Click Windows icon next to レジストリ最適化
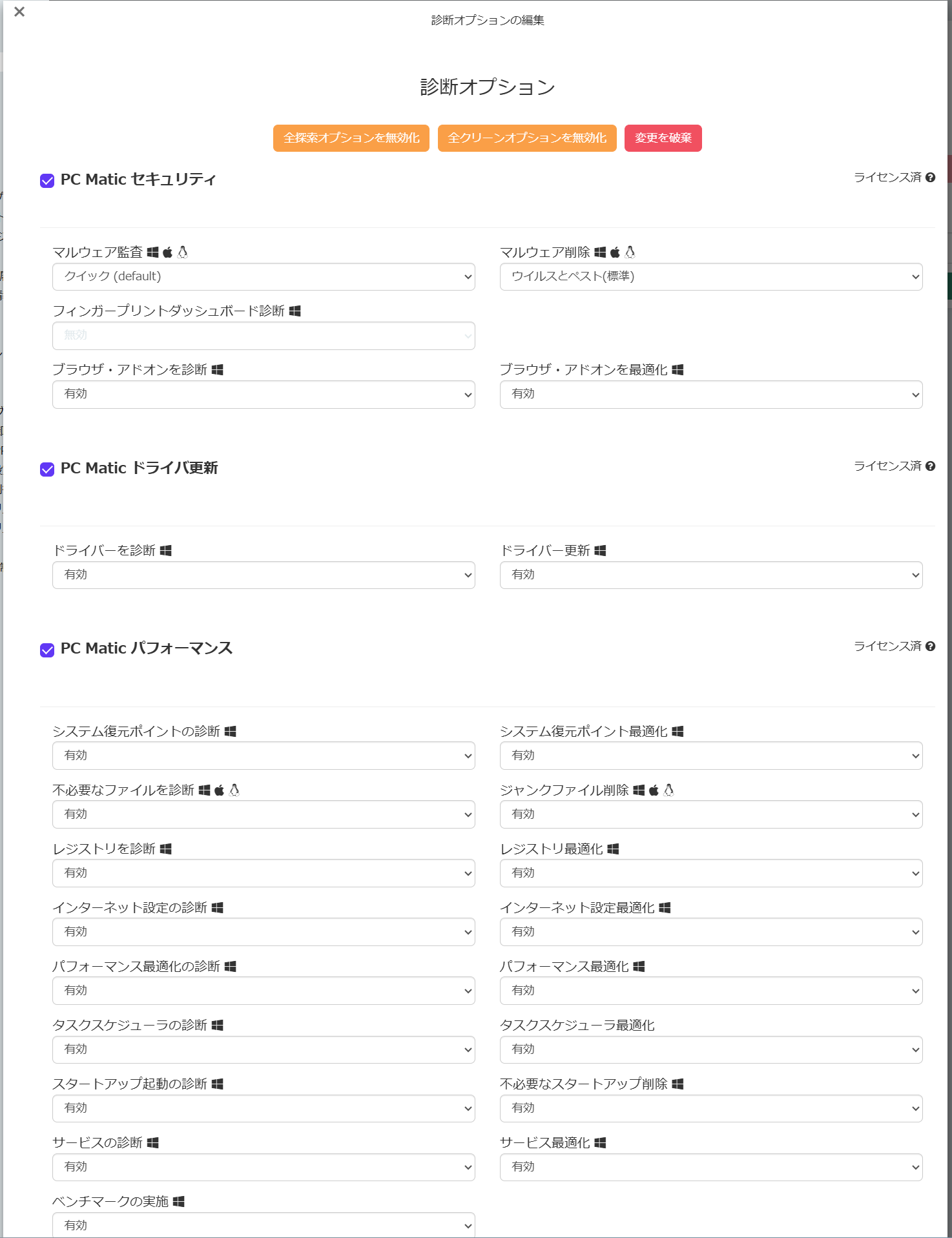 614,849
